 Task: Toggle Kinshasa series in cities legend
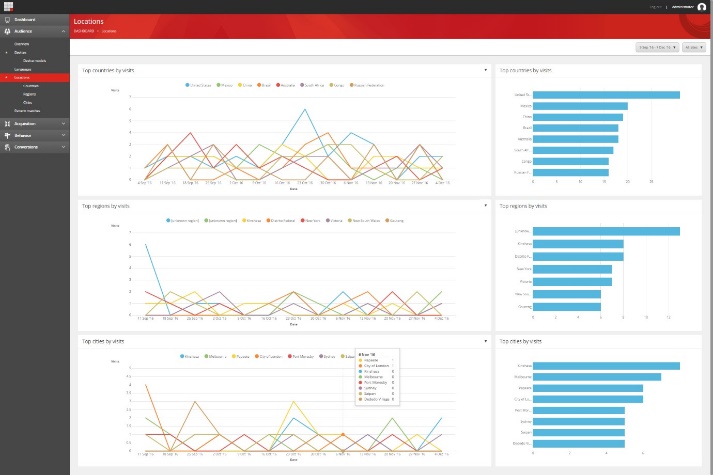[190, 356]
